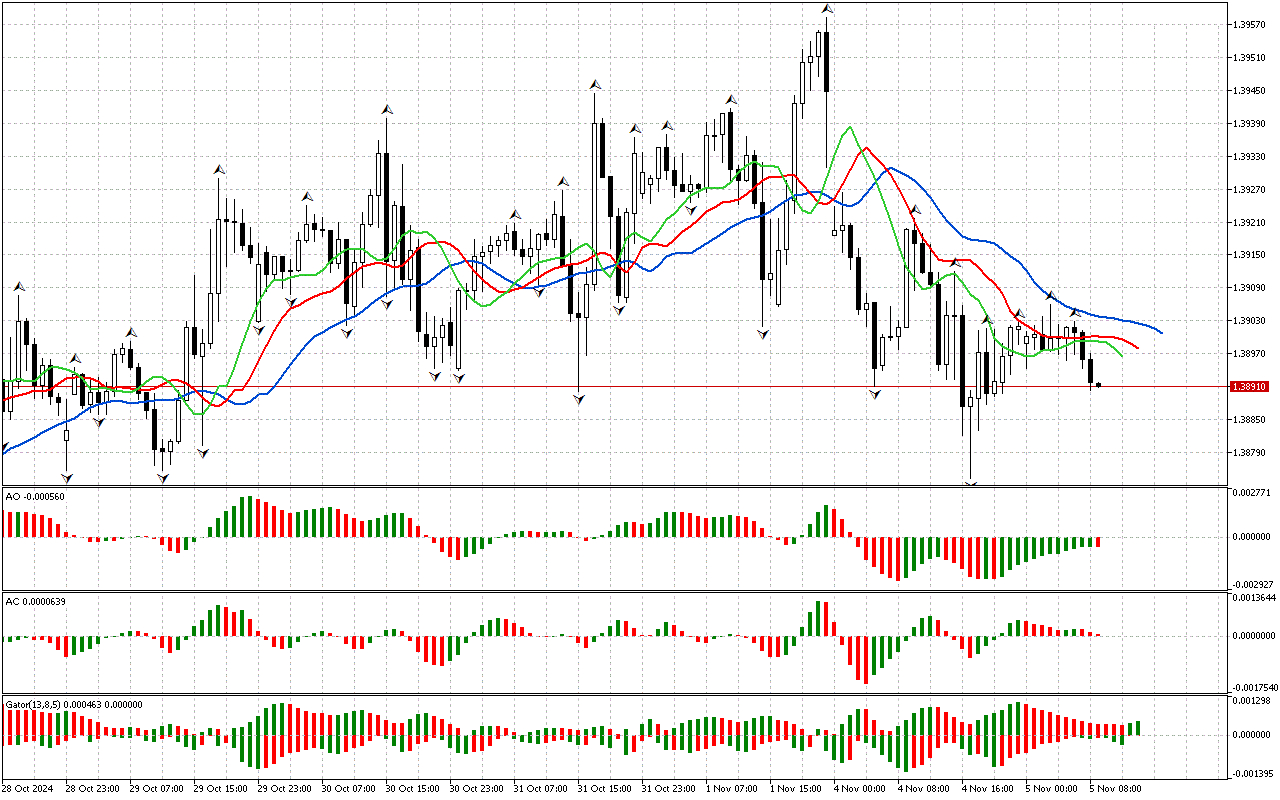Select price level 1.39390 on the scale
1280x800 pixels.
pyautogui.click(x=1249, y=124)
